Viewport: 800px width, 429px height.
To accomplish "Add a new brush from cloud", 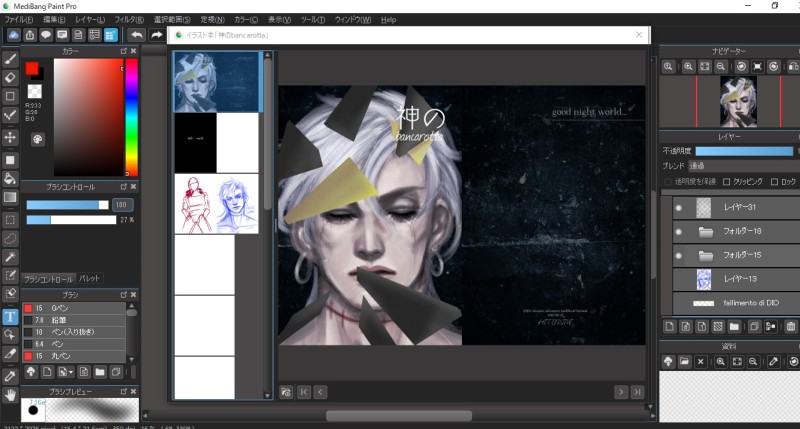I will point(31,372).
